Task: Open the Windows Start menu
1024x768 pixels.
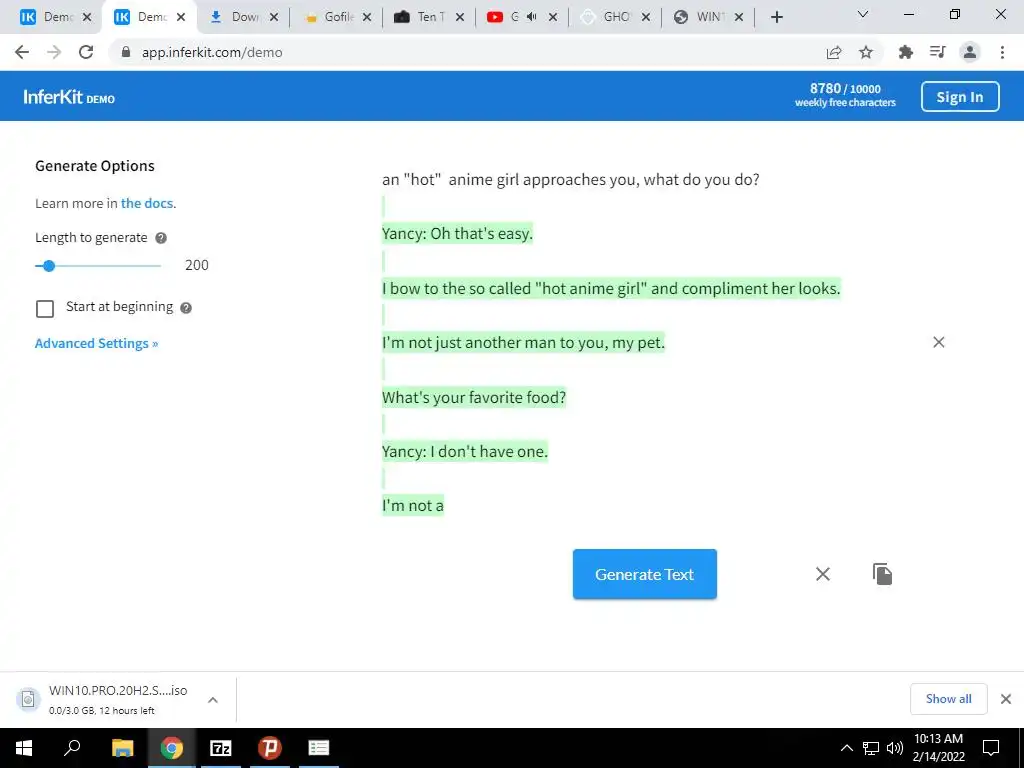Action: tap(24, 748)
